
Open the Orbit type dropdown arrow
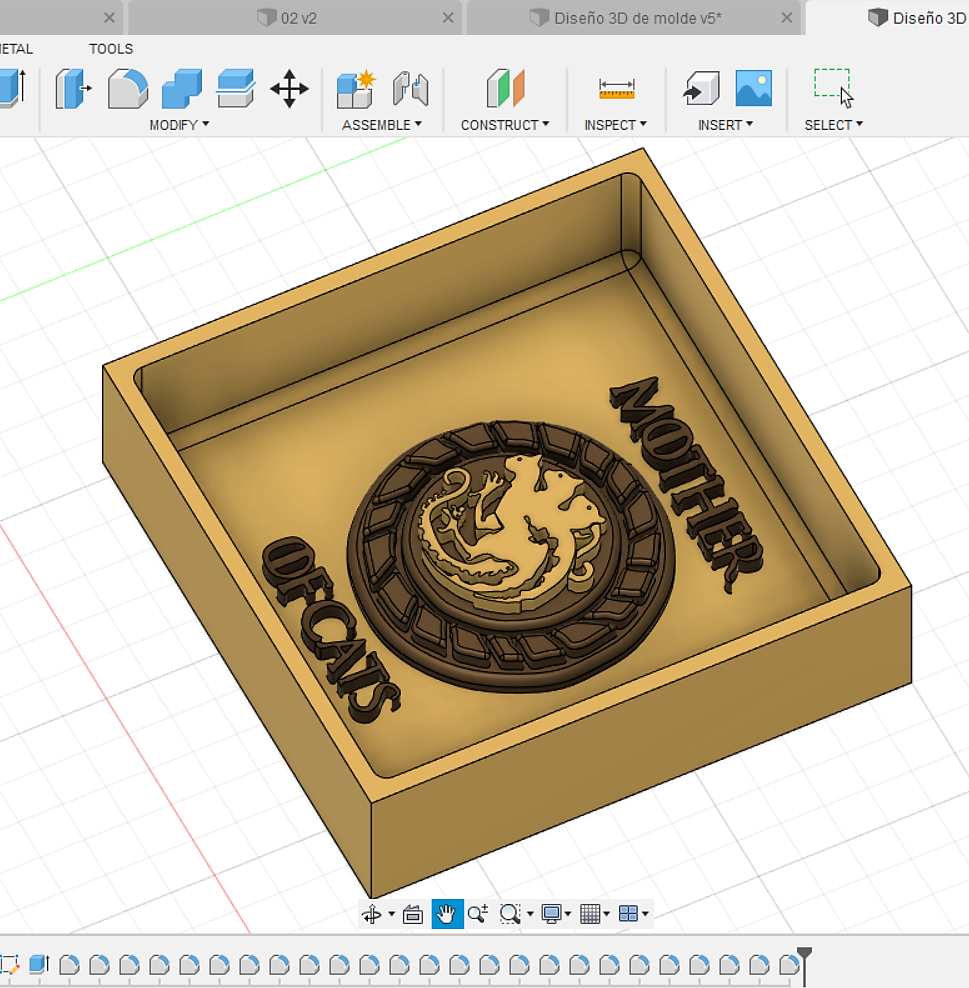[391, 914]
